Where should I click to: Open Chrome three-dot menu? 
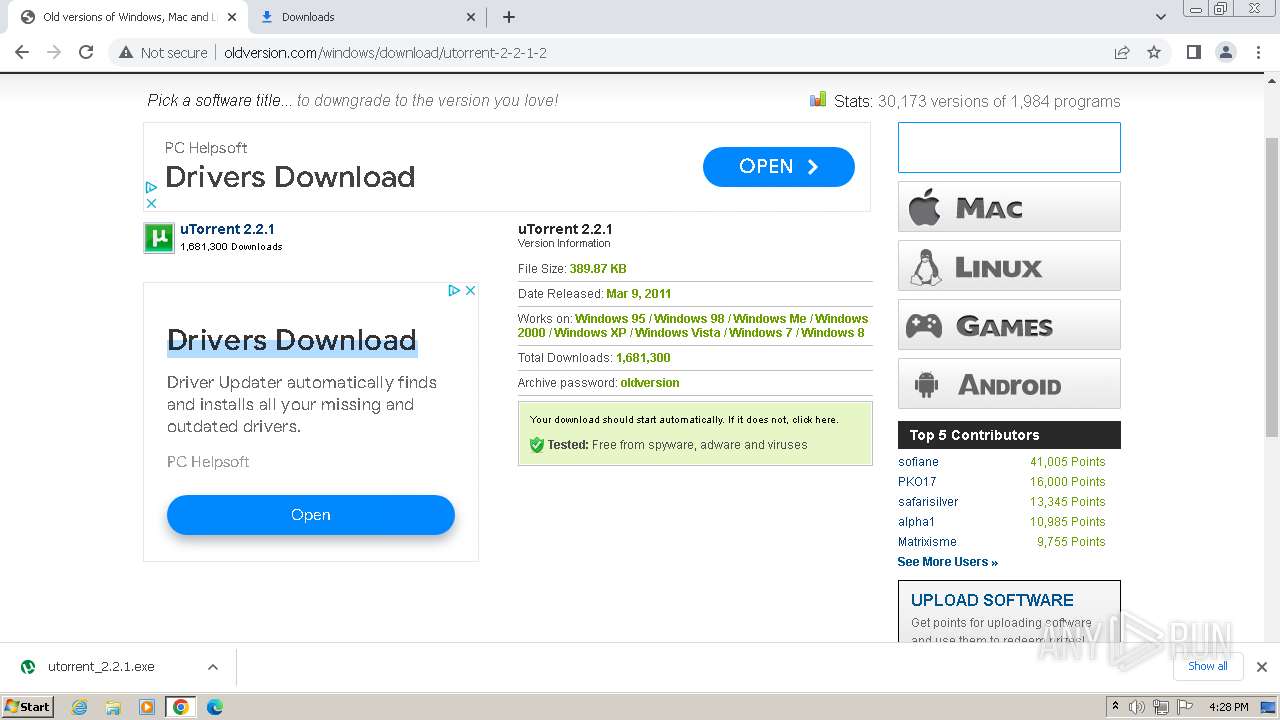click(1258, 53)
